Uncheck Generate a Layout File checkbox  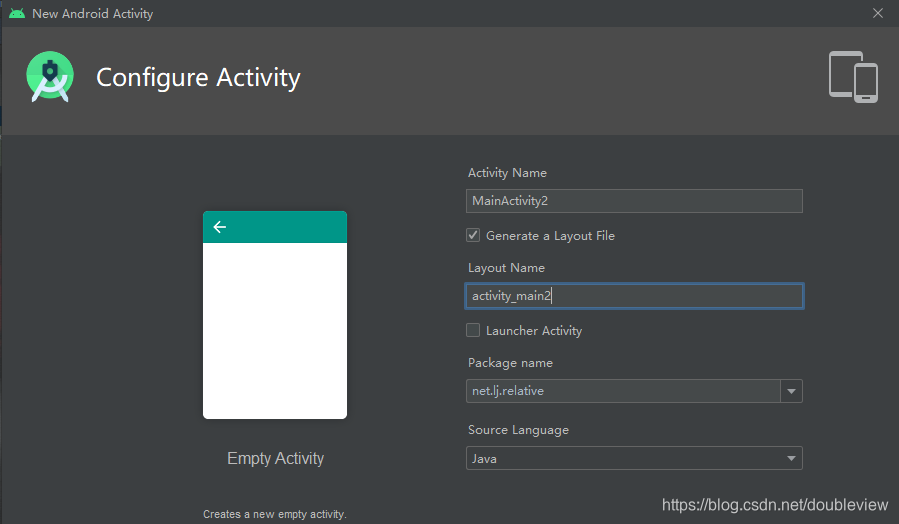point(473,235)
